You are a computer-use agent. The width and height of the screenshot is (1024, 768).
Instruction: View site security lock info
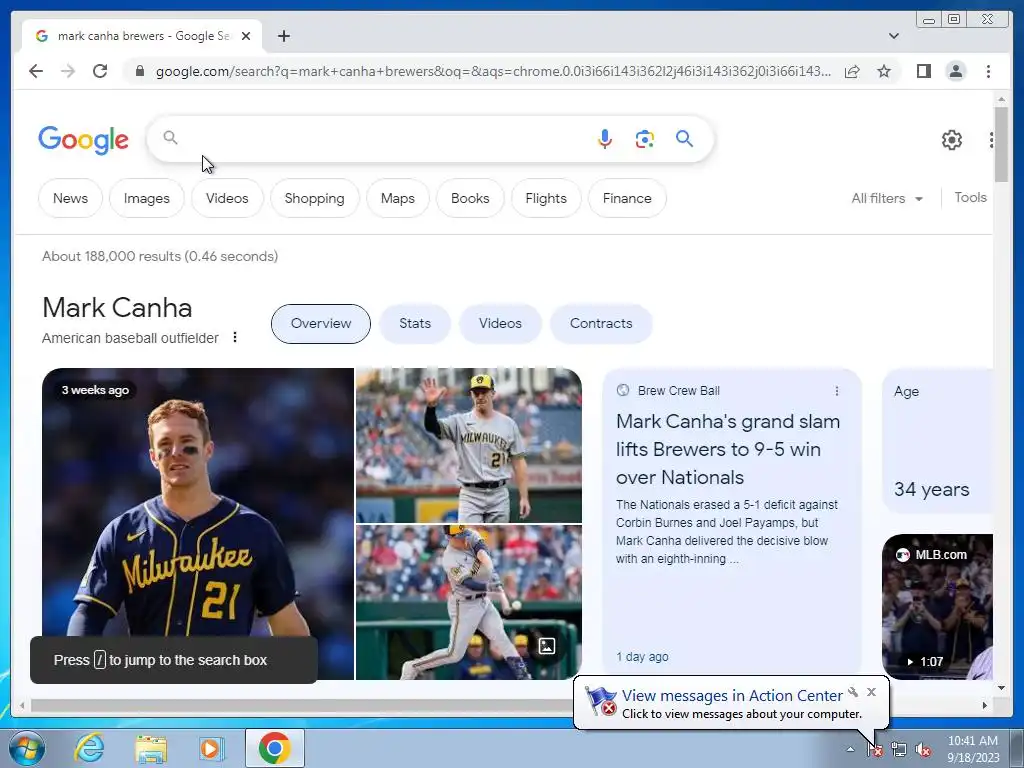[140, 71]
